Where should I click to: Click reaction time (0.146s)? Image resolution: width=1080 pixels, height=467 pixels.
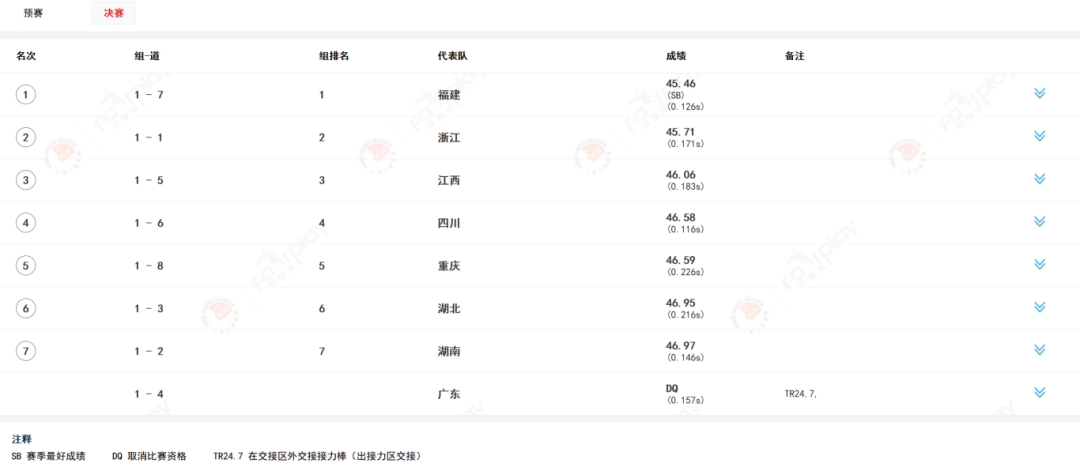[x=685, y=357]
